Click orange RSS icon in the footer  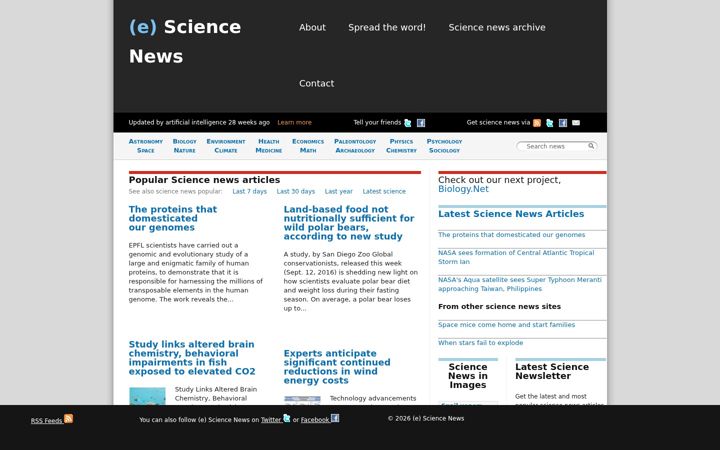(x=68, y=418)
